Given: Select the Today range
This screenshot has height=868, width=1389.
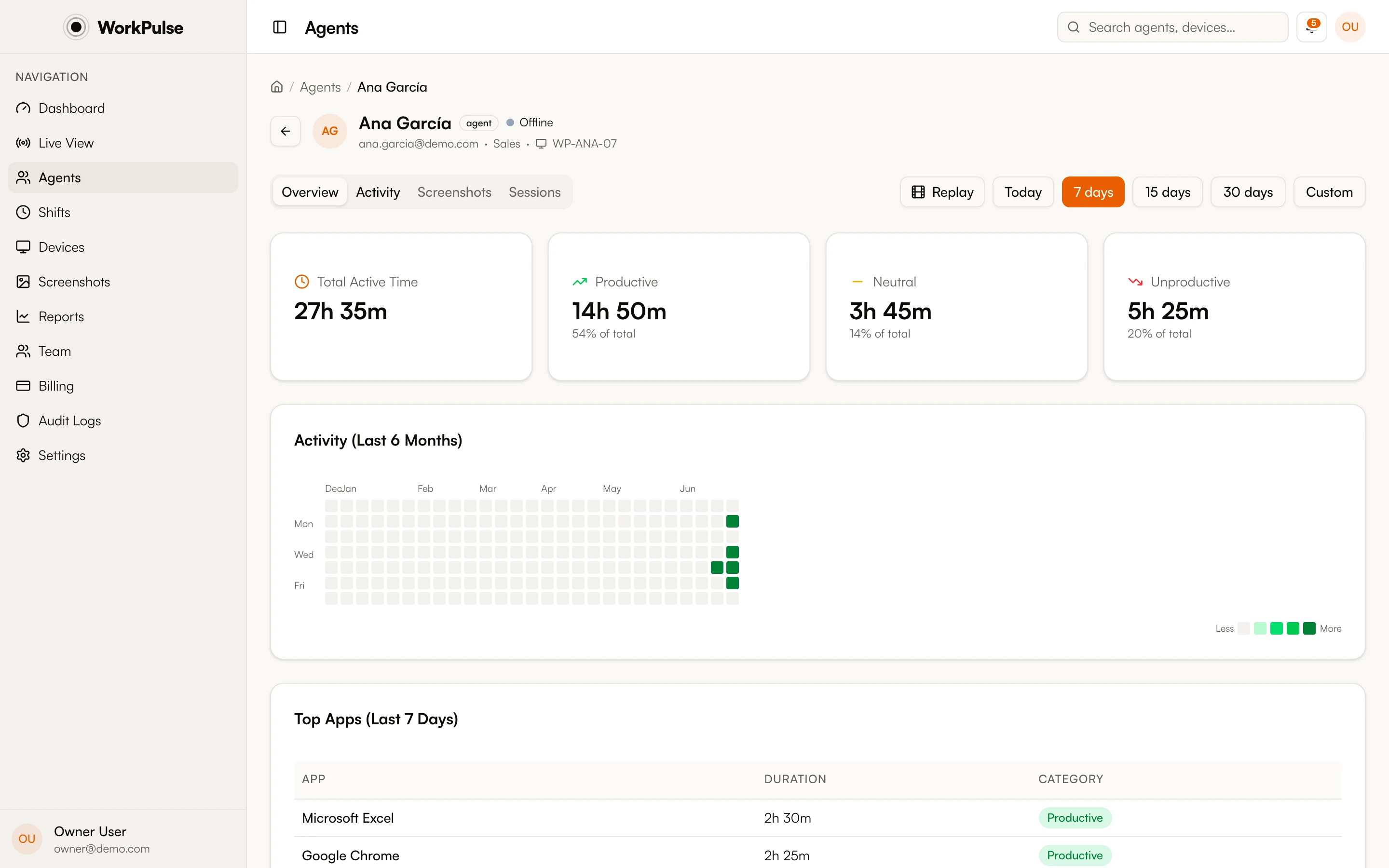Looking at the screenshot, I should [x=1023, y=192].
